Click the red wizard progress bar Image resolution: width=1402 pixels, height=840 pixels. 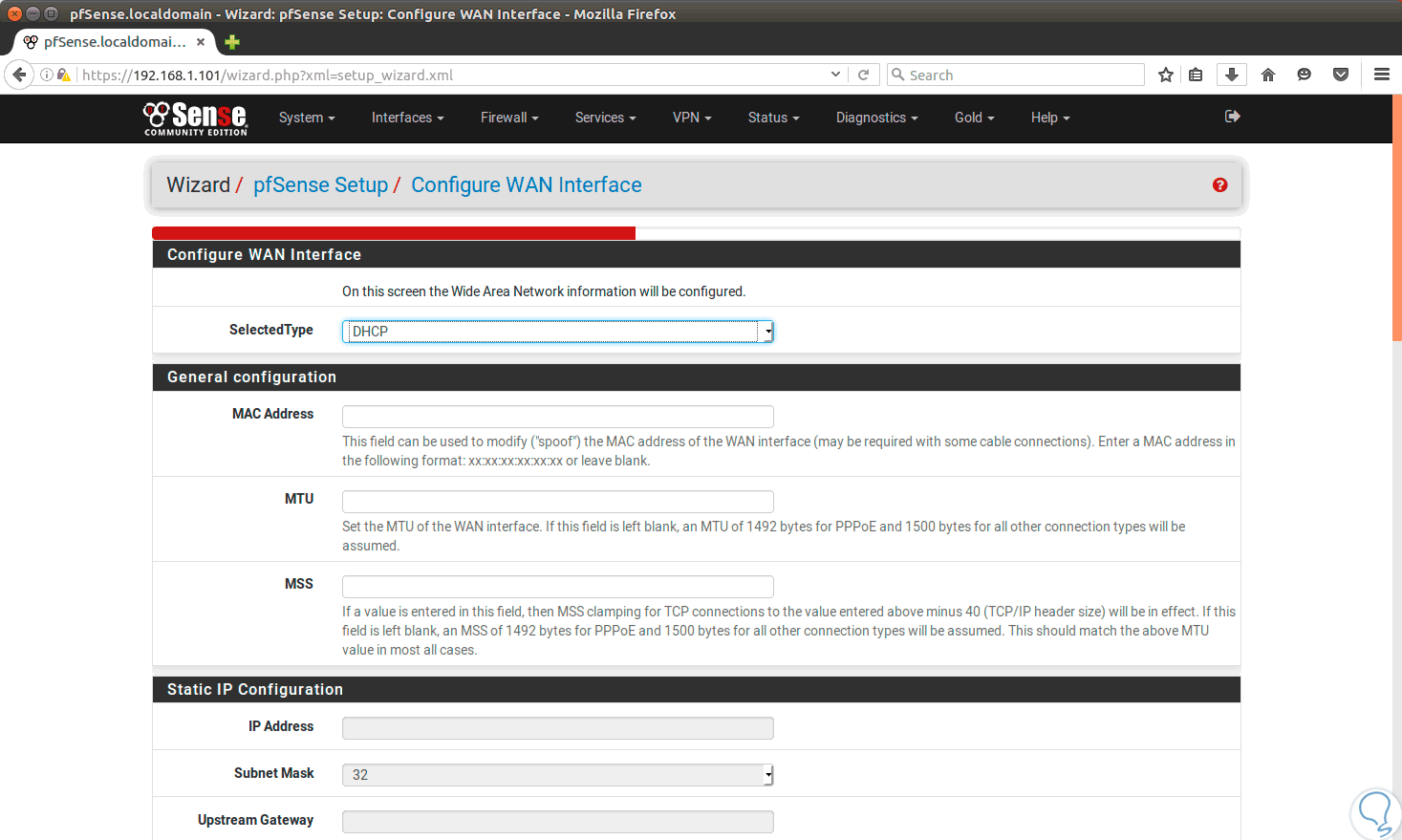394,233
